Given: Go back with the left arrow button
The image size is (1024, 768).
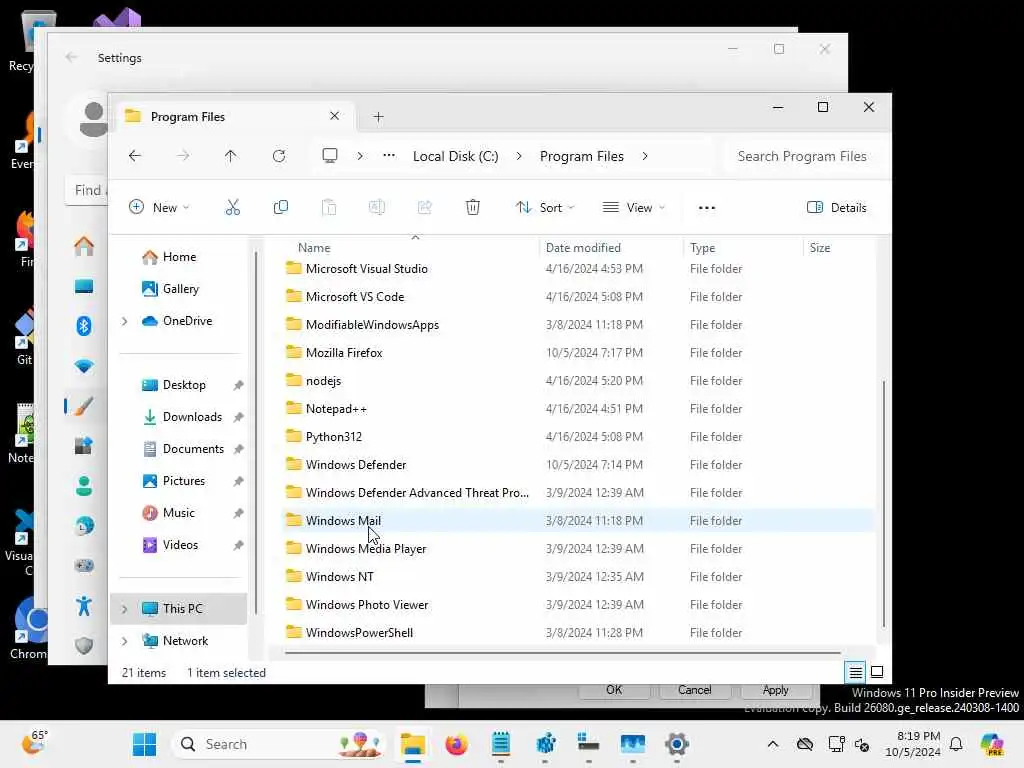Looking at the screenshot, I should click(135, 156).
